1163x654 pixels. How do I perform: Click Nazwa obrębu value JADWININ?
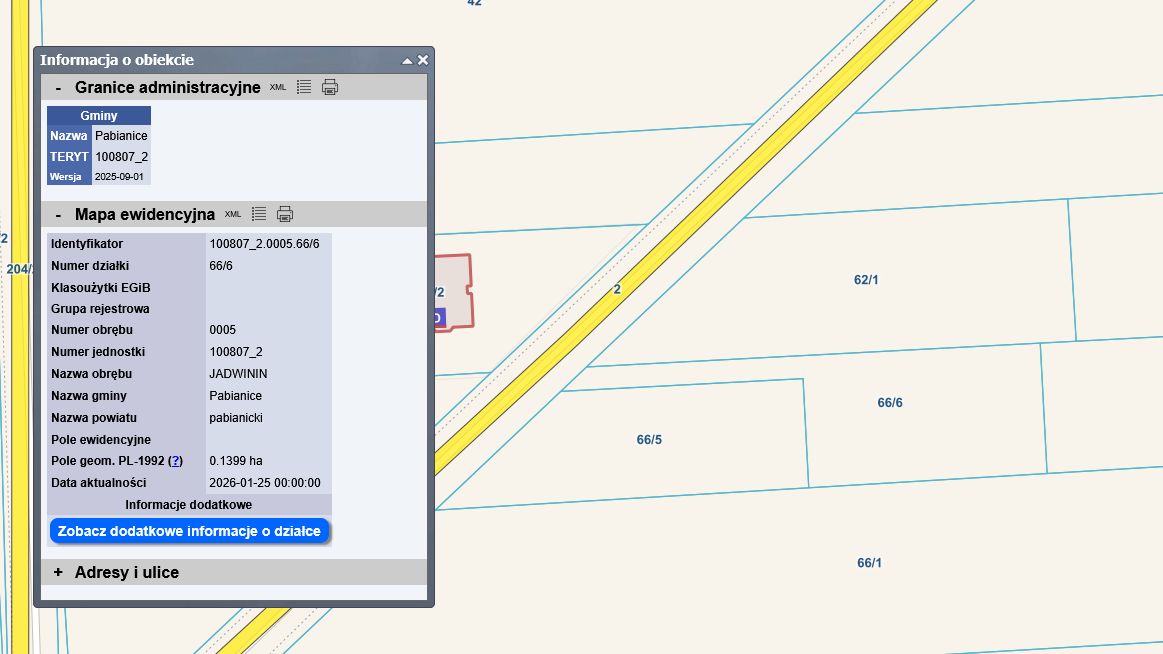click(238, 374)
